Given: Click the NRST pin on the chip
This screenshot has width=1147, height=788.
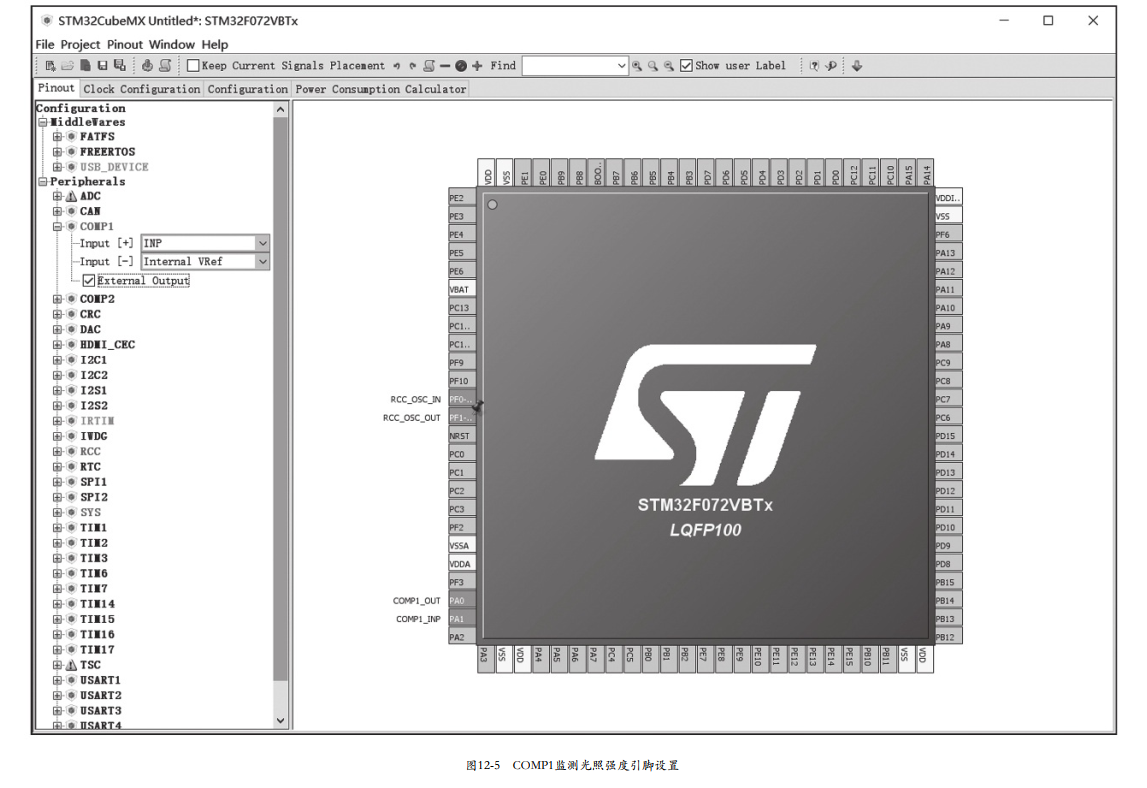Looking at the screenshot, I should click(462, 435).
